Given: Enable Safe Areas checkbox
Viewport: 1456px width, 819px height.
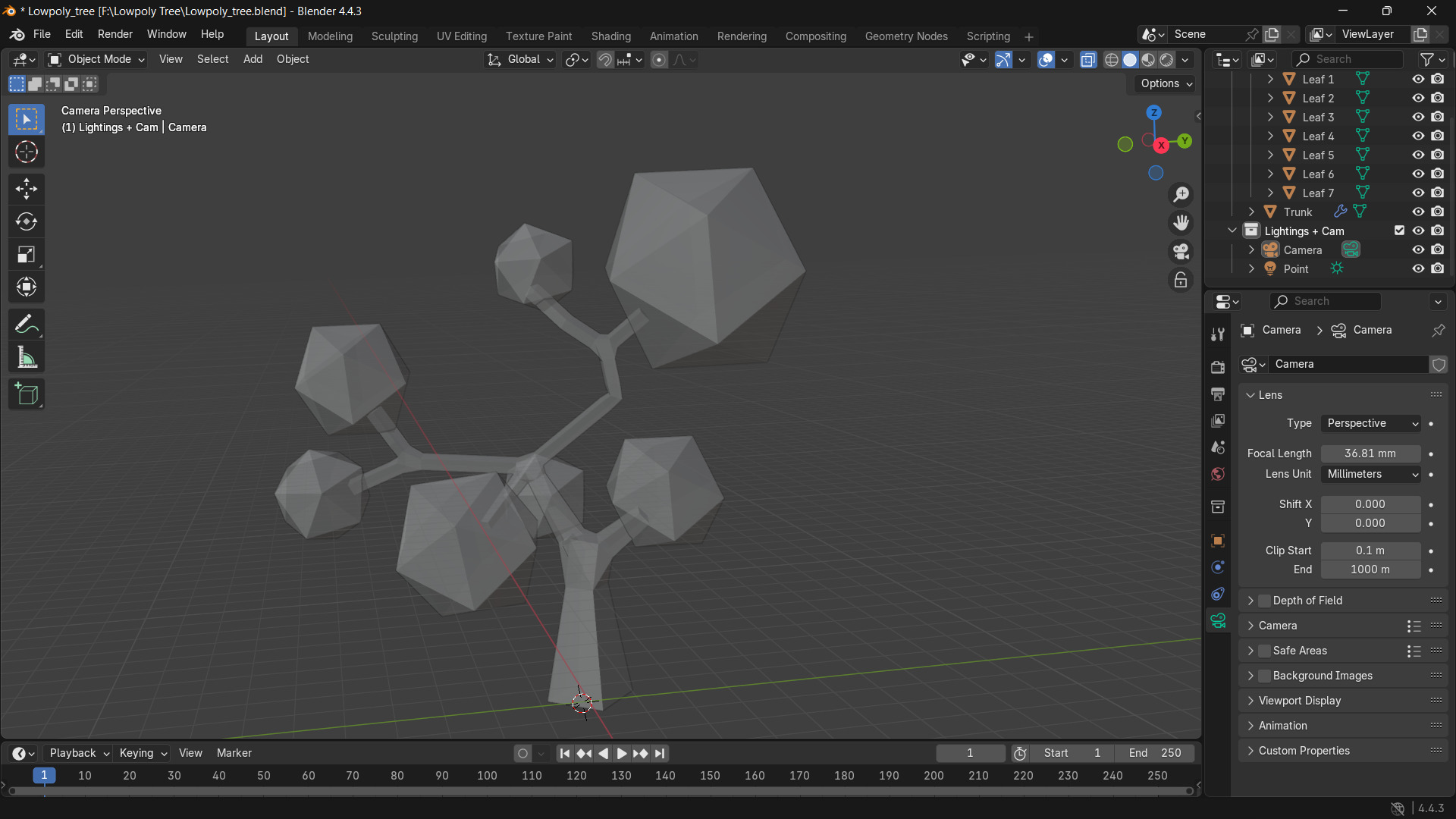Looking at the screenshot, I should click(x=1264, y=651).
